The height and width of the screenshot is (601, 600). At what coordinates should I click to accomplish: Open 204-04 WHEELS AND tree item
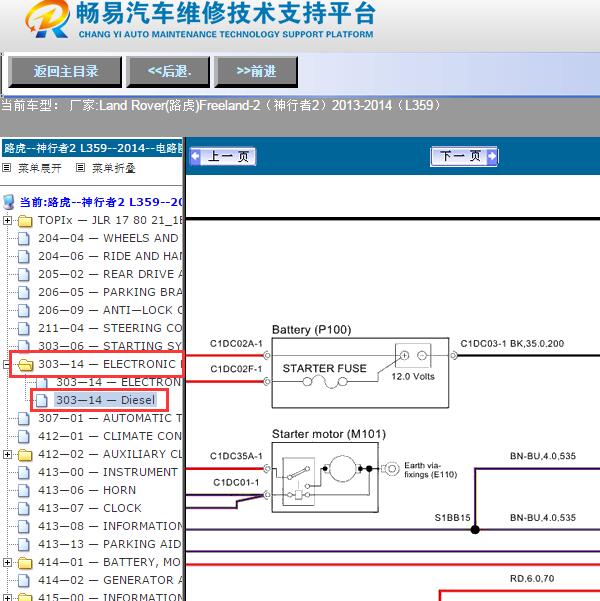tap(108, 238)
